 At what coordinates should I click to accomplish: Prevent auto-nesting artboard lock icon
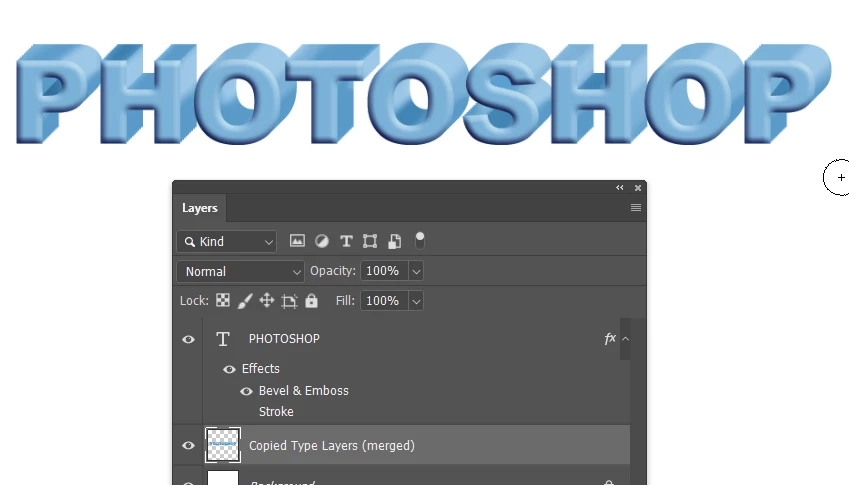pos(289,301)
